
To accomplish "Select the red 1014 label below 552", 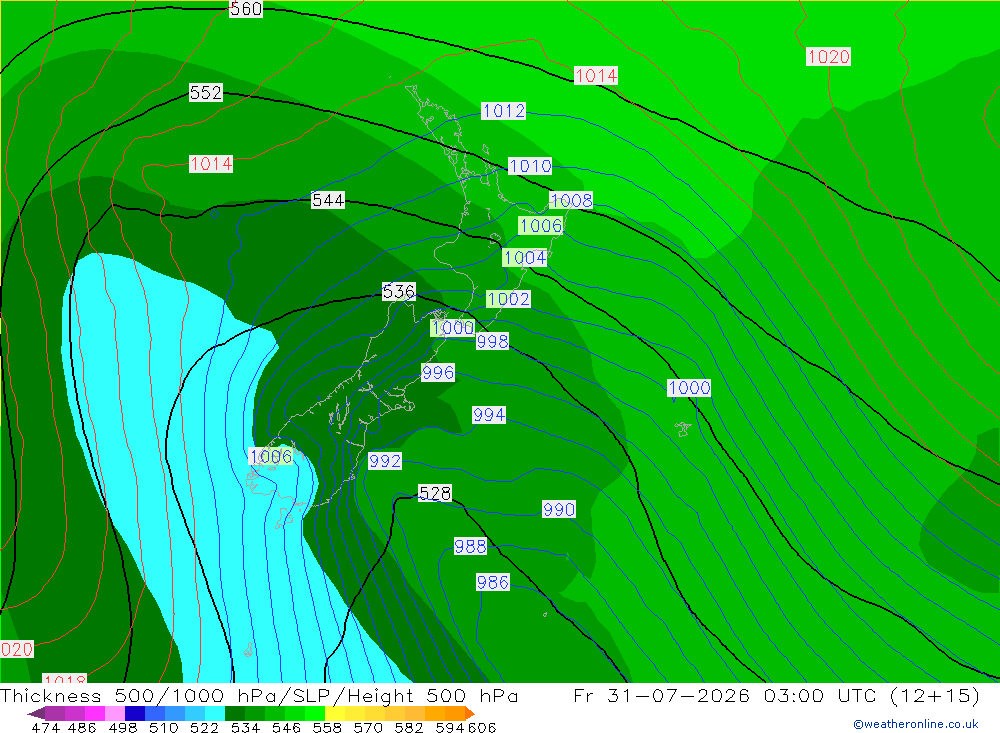I will tap(211, 164).
